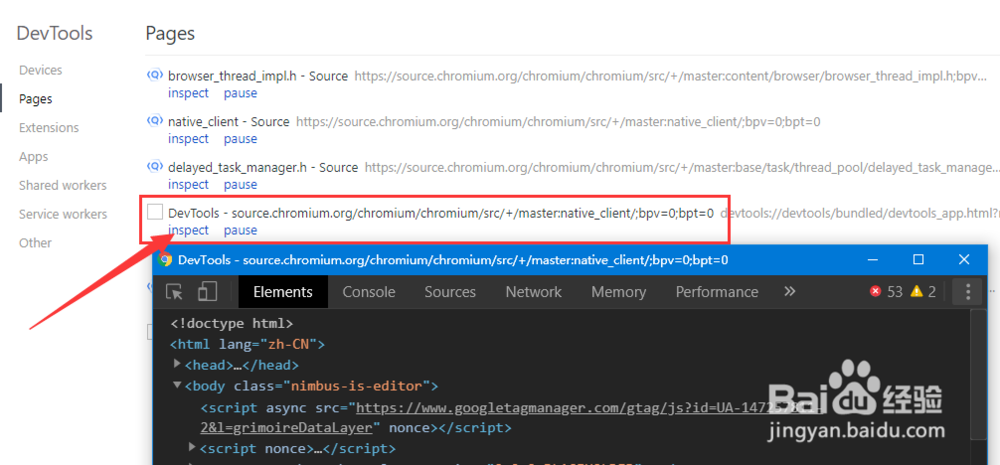
Task: Select Pages in DevTools sidebar
Action: point(36,99)
